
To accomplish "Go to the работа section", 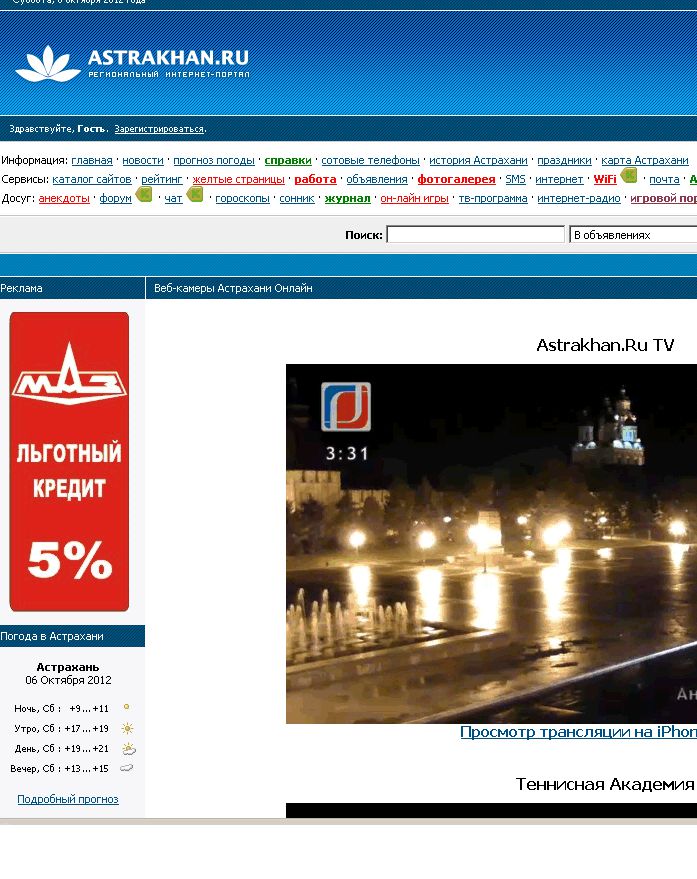I will point(315,179).
